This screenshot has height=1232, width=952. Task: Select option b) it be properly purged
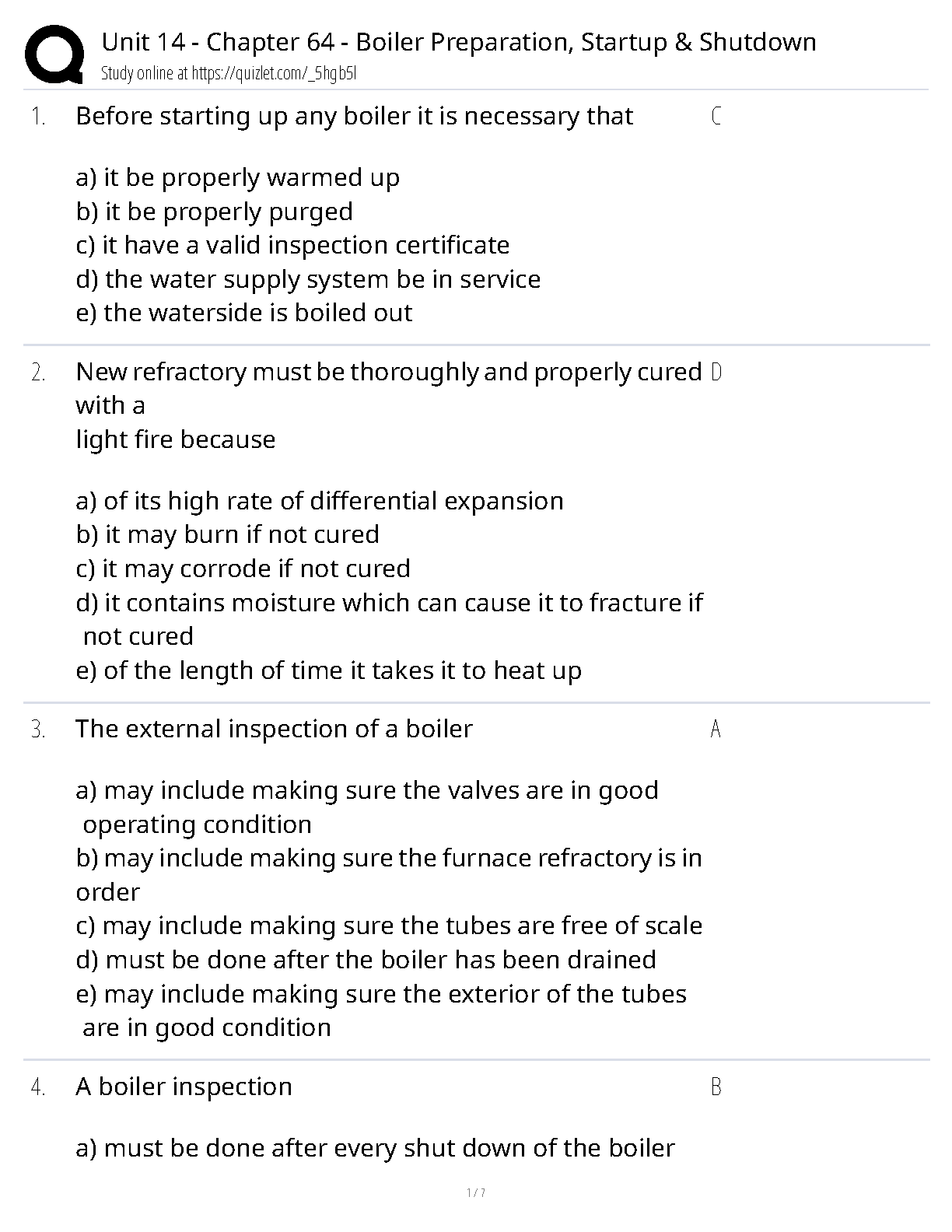point(214,212)
